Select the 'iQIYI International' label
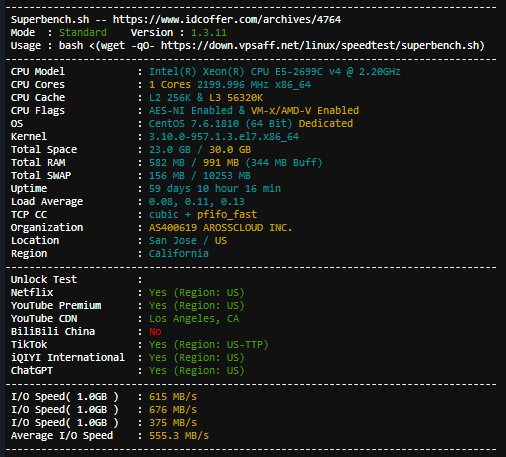 tap(68, 358)
